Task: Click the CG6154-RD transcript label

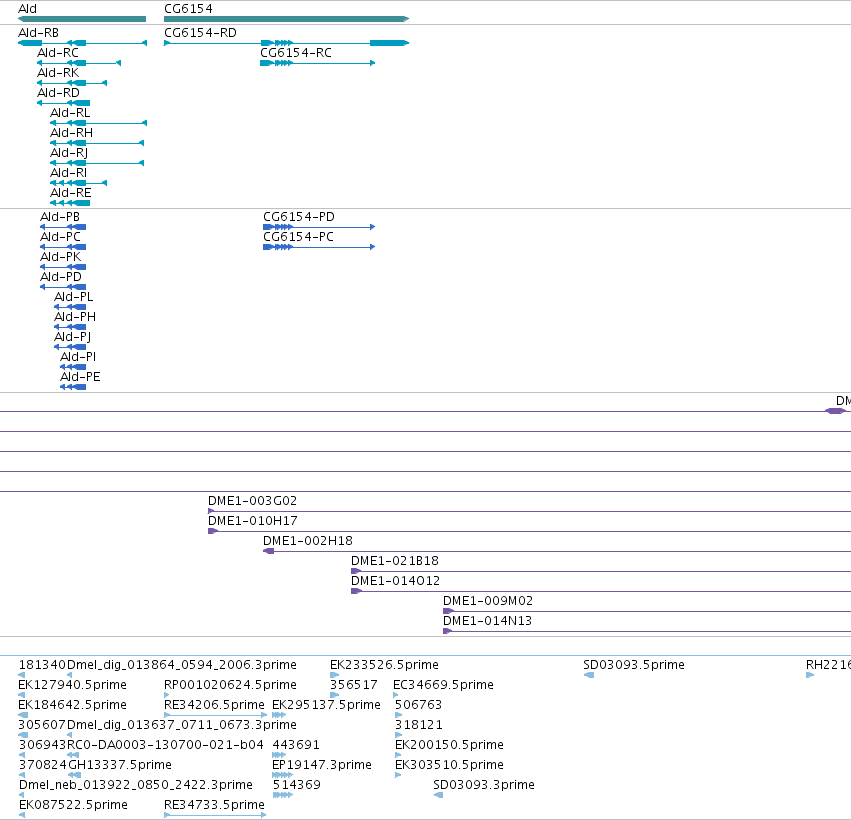Action: 200,33
